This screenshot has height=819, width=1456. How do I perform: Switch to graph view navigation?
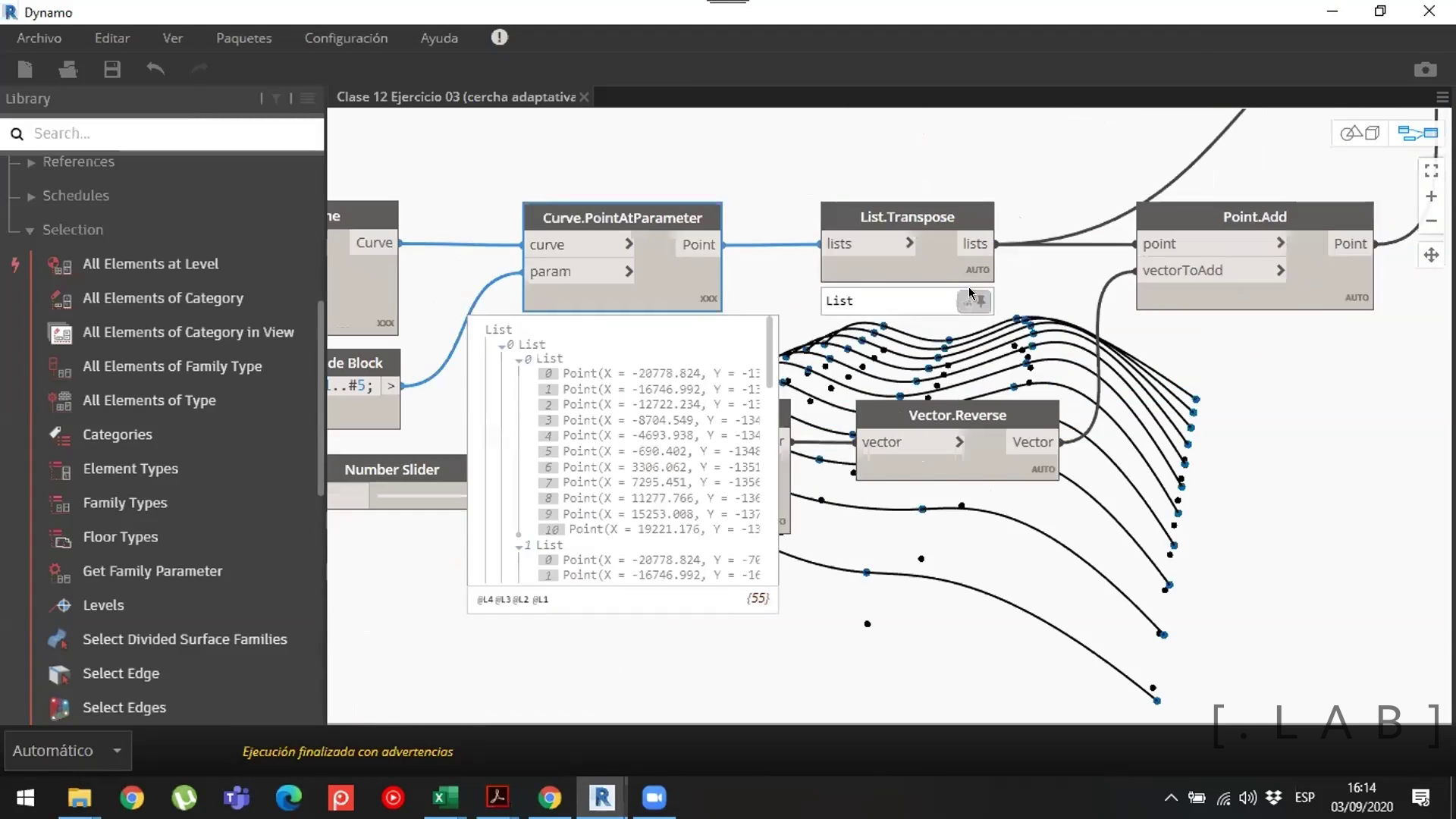1417,133
